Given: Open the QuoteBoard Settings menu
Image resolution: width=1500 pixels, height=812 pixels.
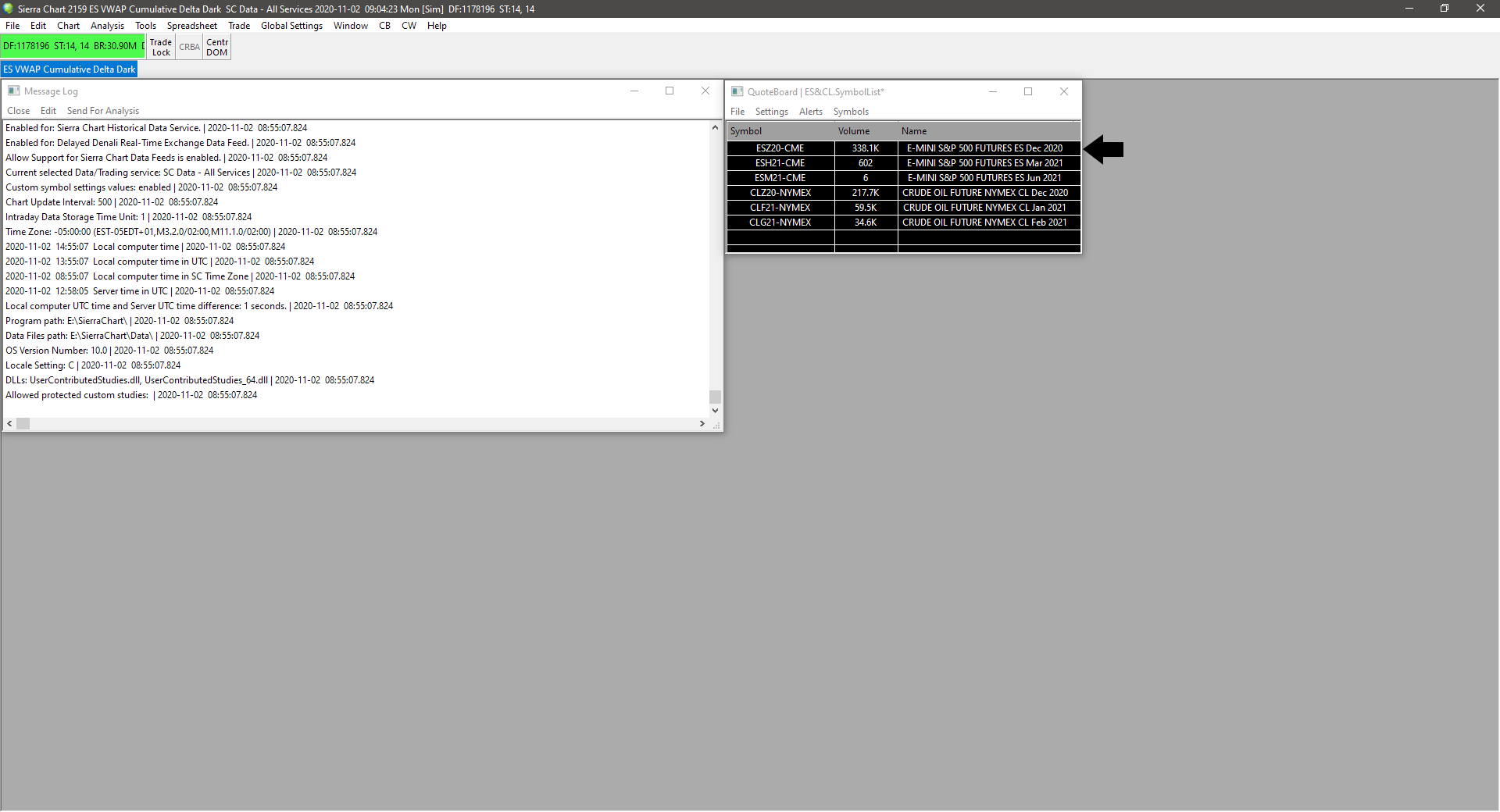Looking at the screenshot, I should pyautogui.click(x=772, y=112).
